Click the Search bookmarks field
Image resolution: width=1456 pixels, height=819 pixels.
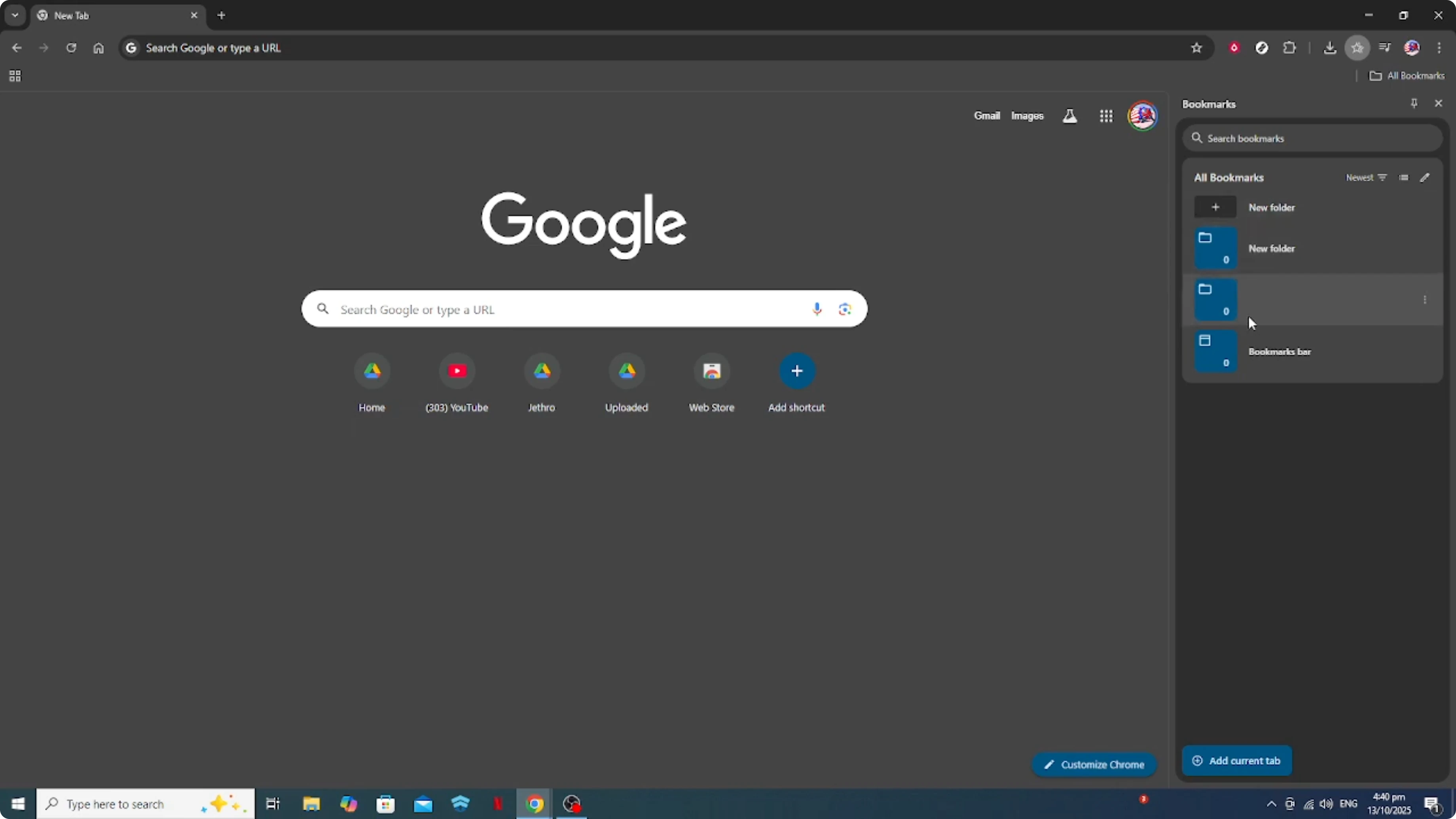(1312, 138)
